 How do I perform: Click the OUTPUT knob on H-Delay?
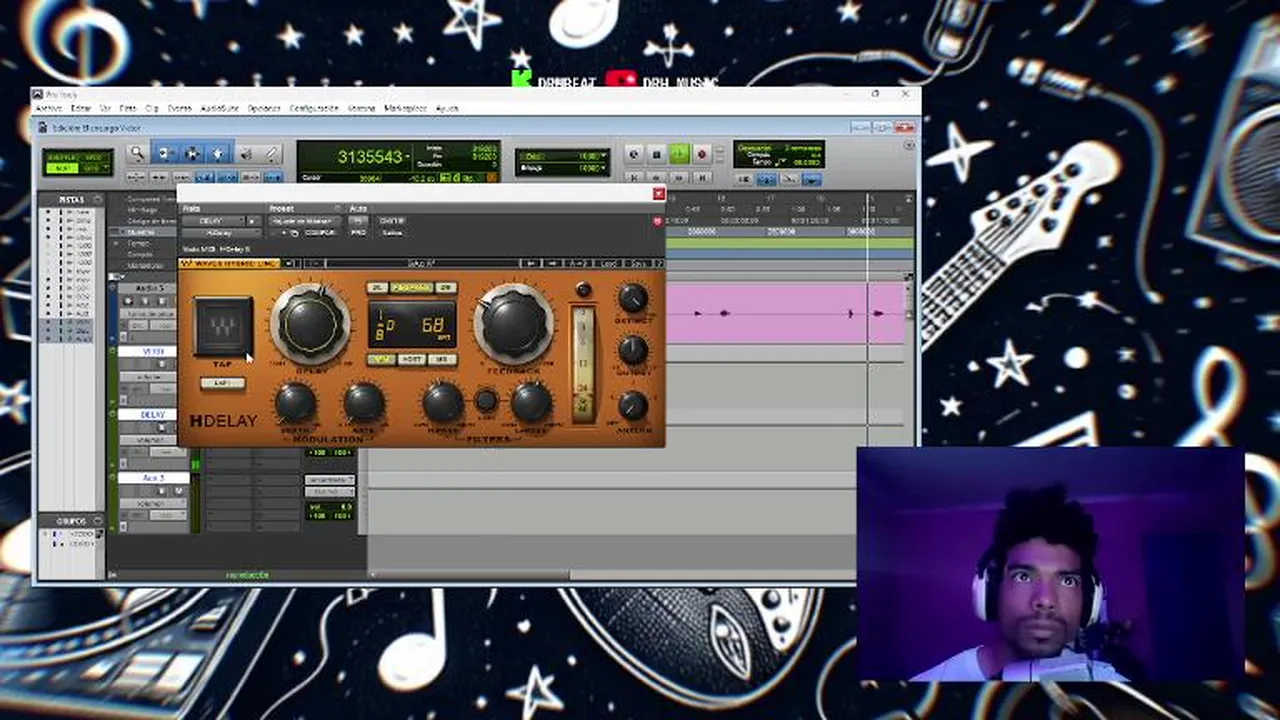pos(632,350)
